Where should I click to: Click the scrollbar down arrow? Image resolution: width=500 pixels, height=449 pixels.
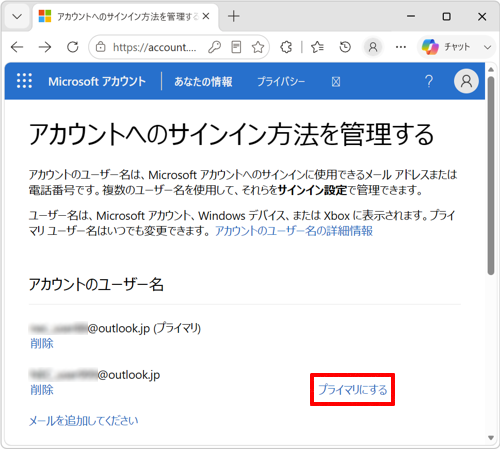[491, 438]
